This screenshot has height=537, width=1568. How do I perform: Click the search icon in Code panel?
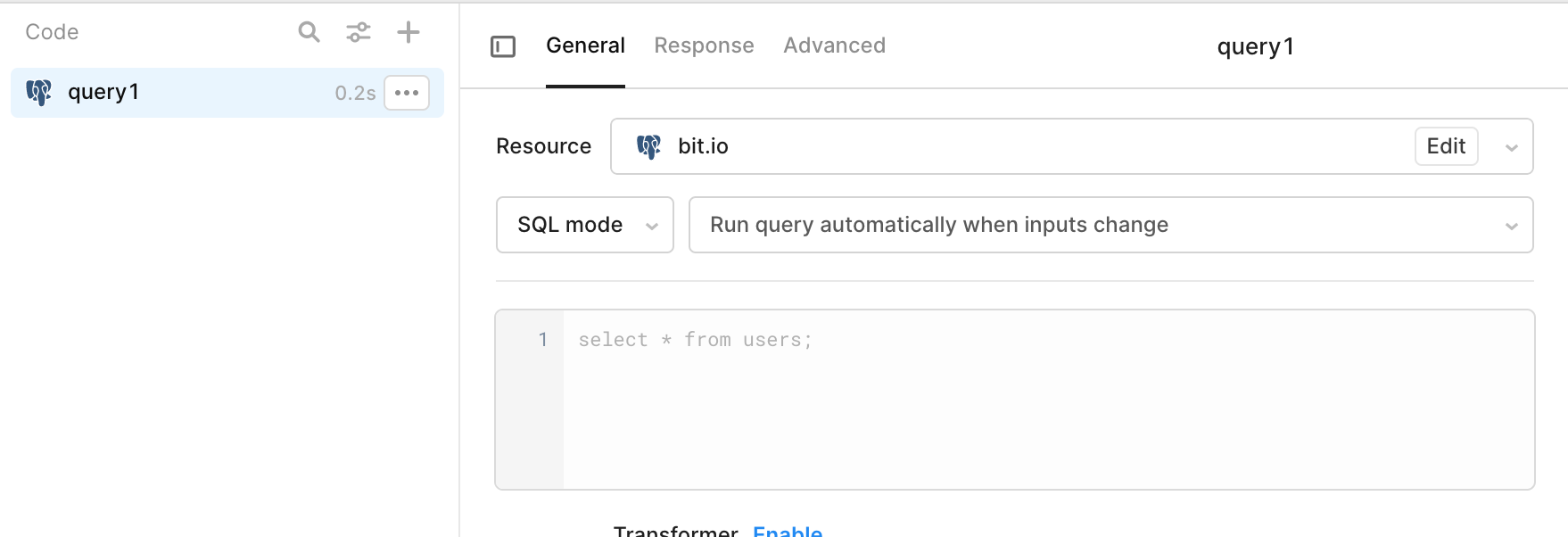pos(309,32)
